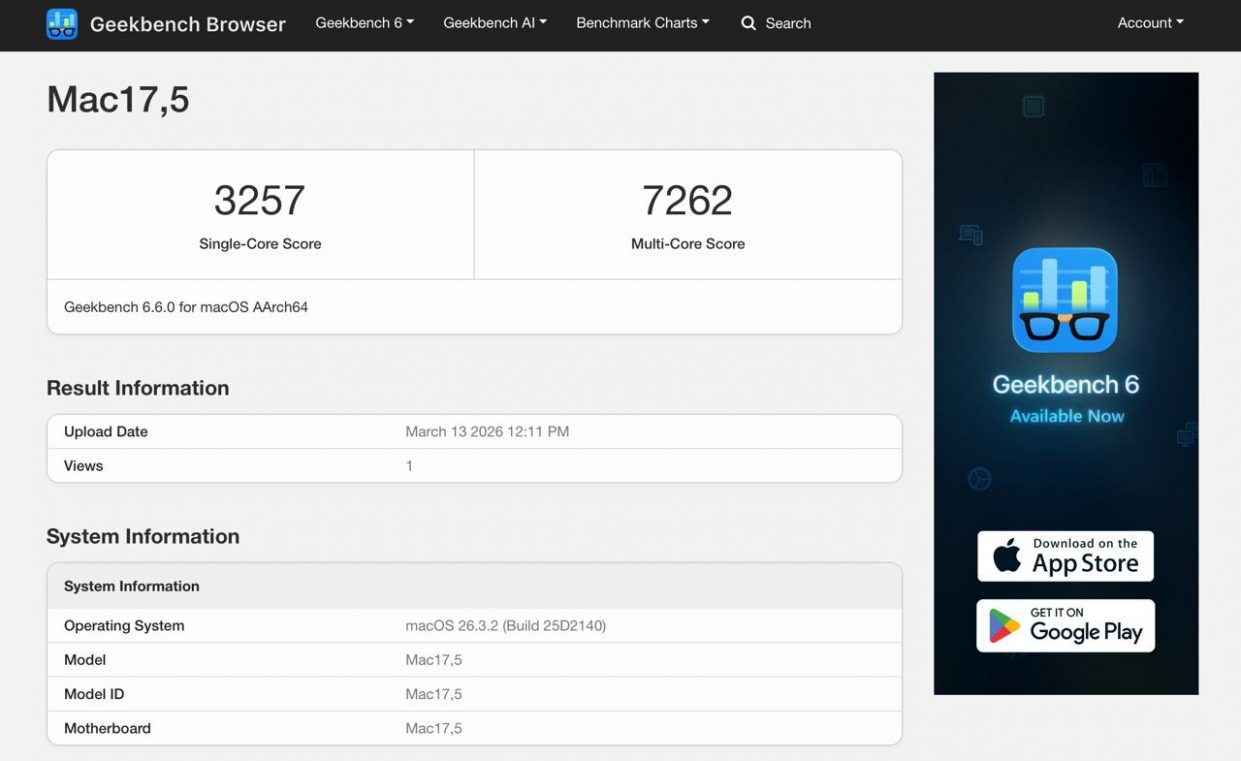Click the multi-core score 7262
This screenshot has width=1241, height=761.
(688, 201)
